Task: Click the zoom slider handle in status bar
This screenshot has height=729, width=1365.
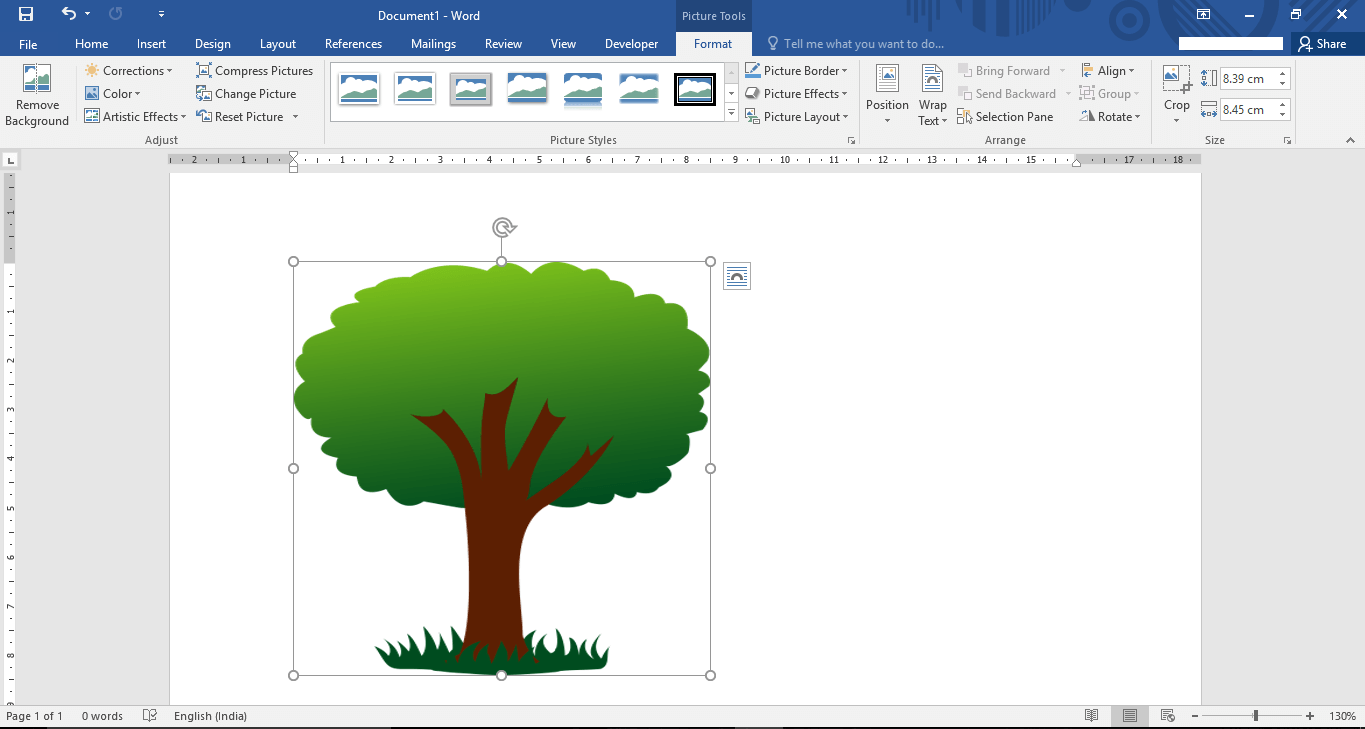Action: (x=1255, y=716)
